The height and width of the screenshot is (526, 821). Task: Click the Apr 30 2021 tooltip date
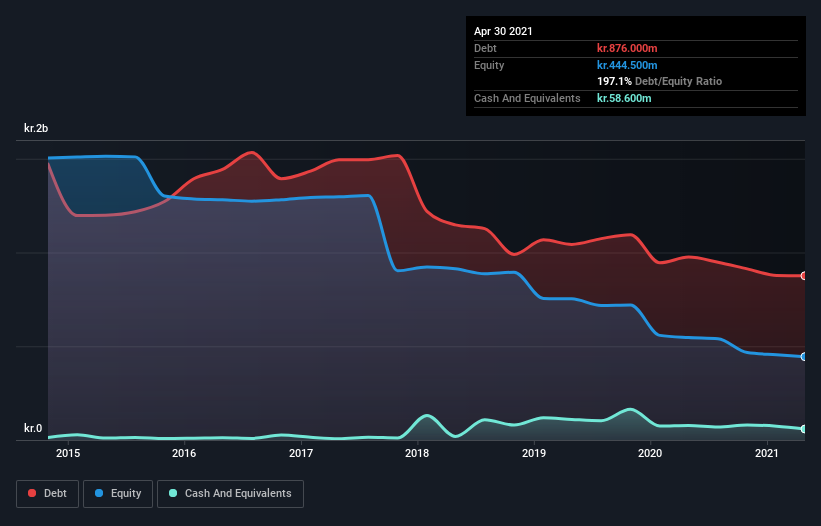[x=503, y=31]
